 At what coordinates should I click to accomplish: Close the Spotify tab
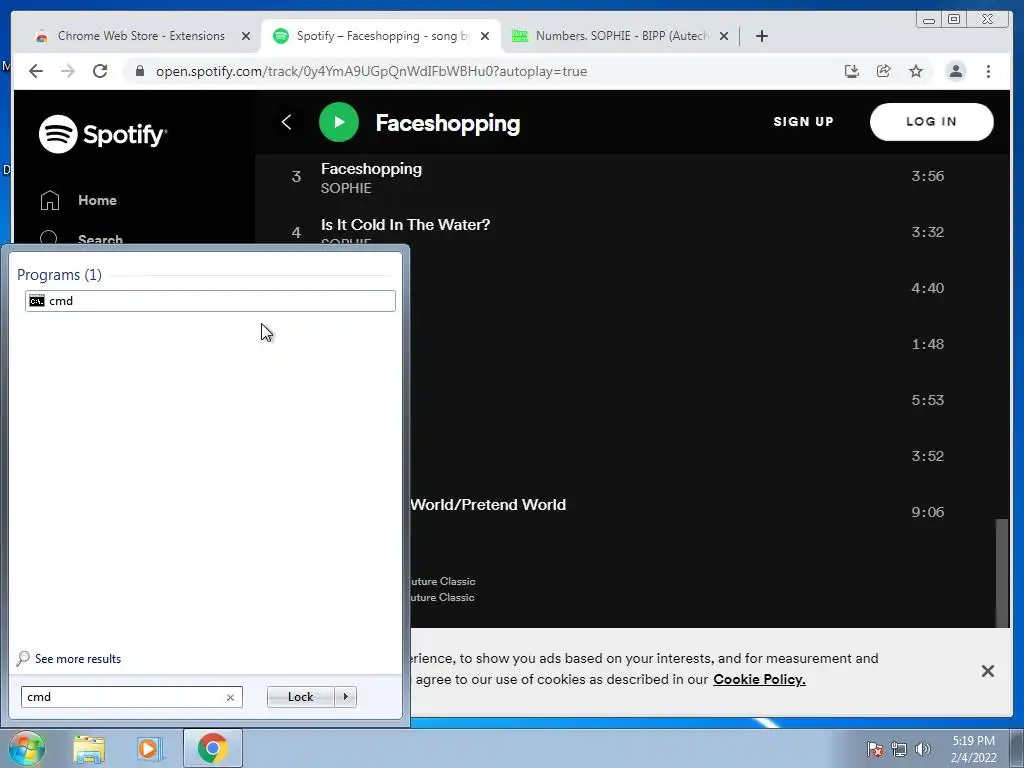click(x=485, y=37)
